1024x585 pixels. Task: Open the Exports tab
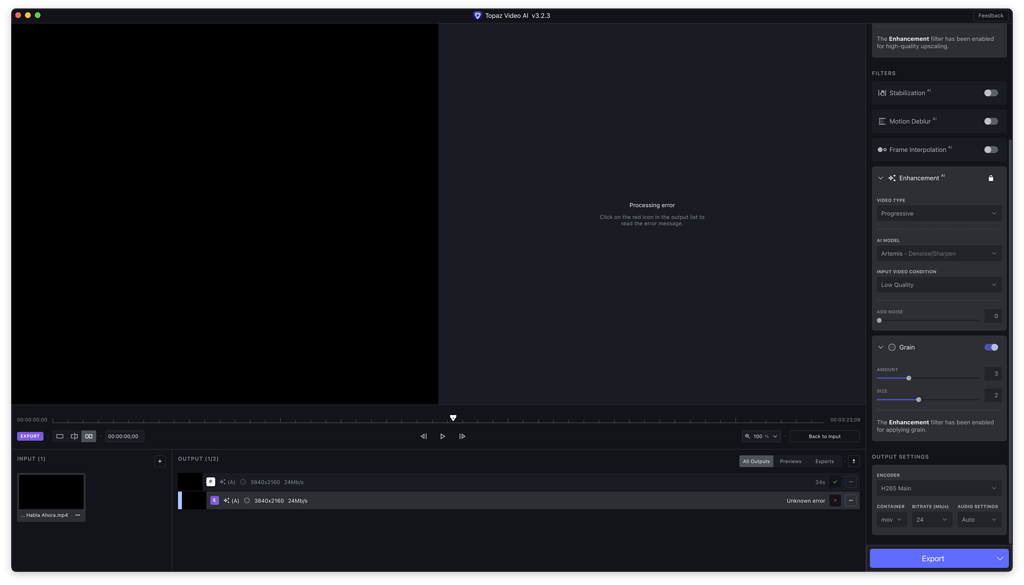[823, 461]
